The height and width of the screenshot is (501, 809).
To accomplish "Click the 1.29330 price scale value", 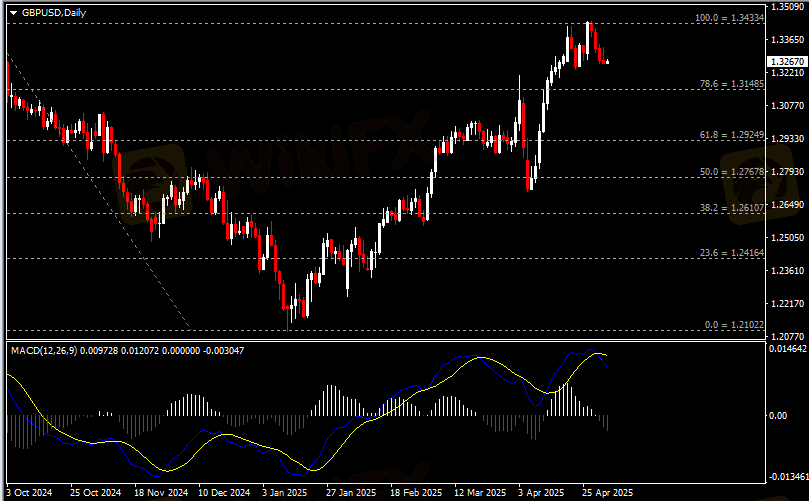I will pos(787,139).
